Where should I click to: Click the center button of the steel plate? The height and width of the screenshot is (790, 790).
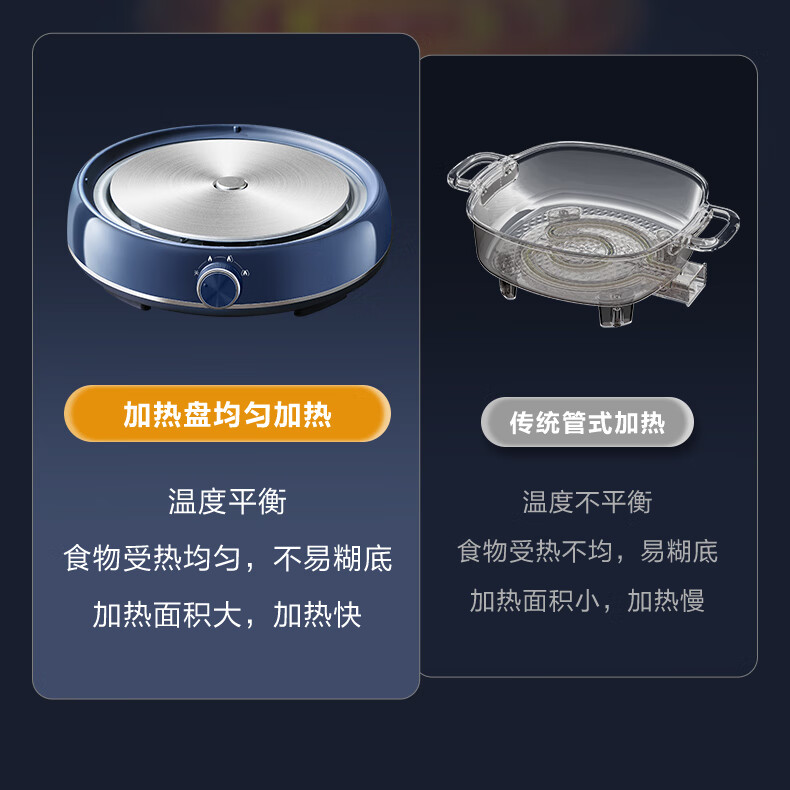pos(231,183)
